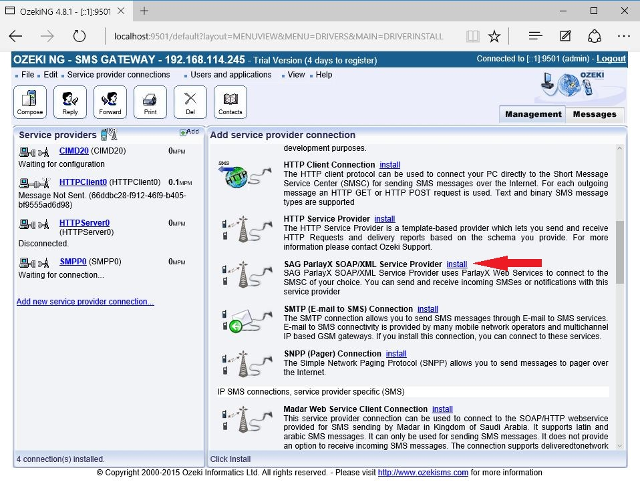
Task: Click Add new service provider connection link
Action: click(85, 302)
